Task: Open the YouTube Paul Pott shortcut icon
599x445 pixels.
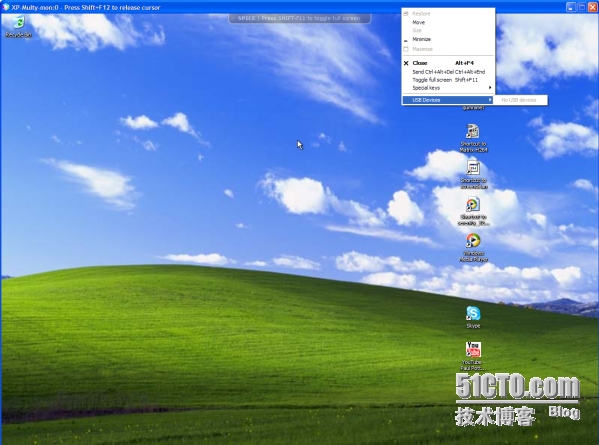Action: [473, 356]
